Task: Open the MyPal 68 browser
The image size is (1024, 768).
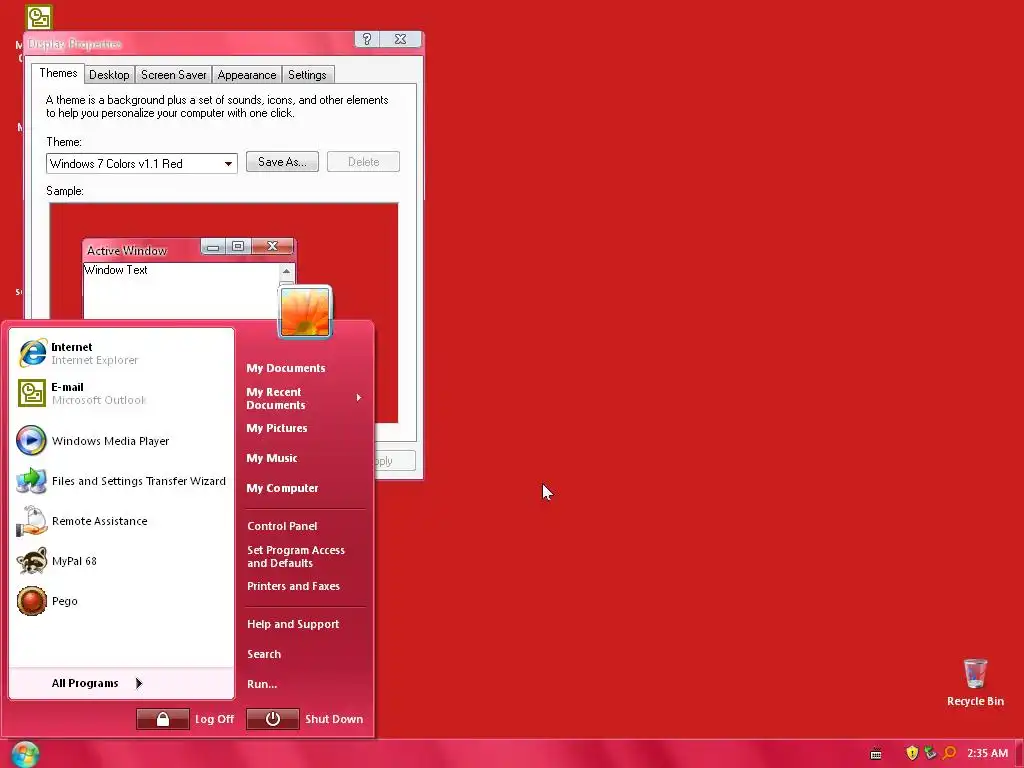Action: (121, 560)
